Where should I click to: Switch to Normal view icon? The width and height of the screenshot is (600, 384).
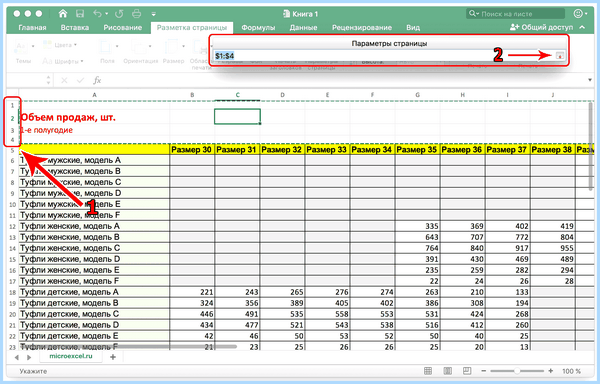point(428,371)
